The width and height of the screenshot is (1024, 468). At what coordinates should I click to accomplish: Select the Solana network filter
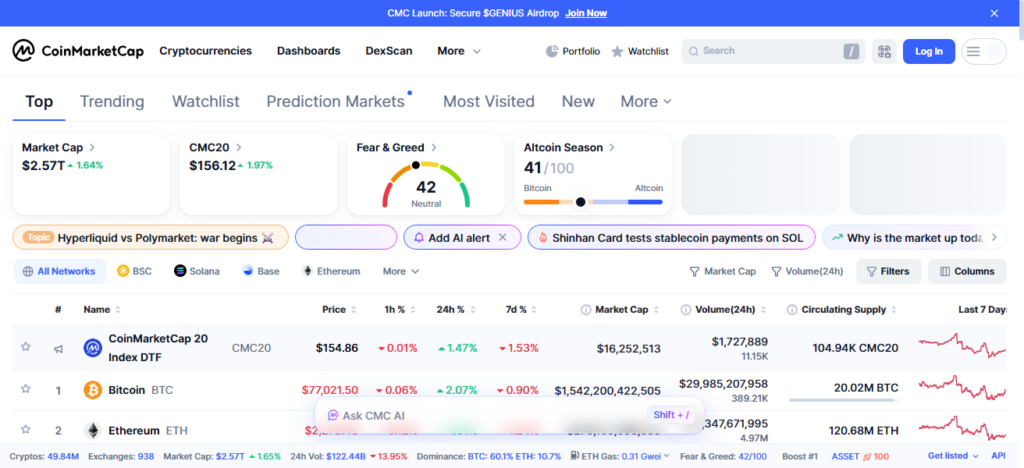point(197,271)
